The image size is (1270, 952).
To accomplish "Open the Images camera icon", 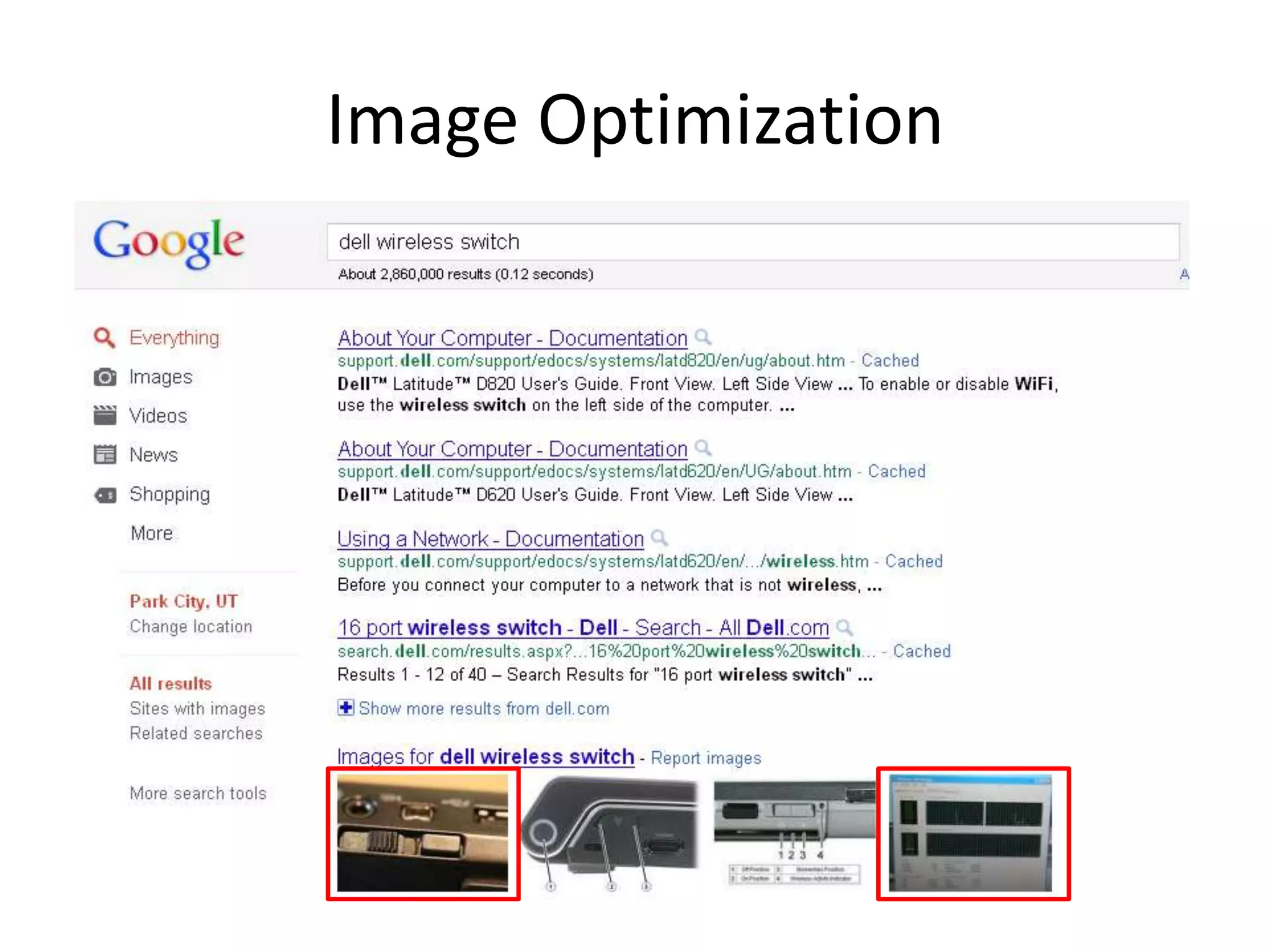I will tap(105, 377).
